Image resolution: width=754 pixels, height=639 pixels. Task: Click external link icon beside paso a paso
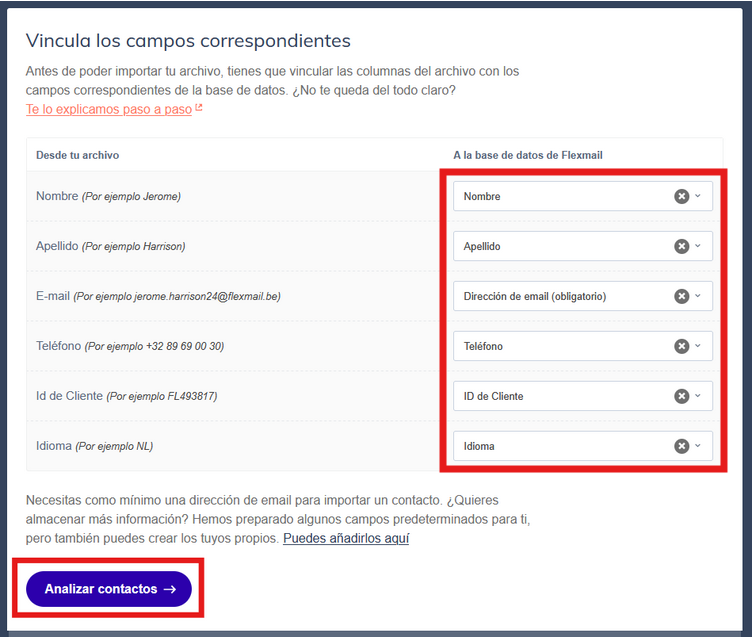click(x=199, y=108)
